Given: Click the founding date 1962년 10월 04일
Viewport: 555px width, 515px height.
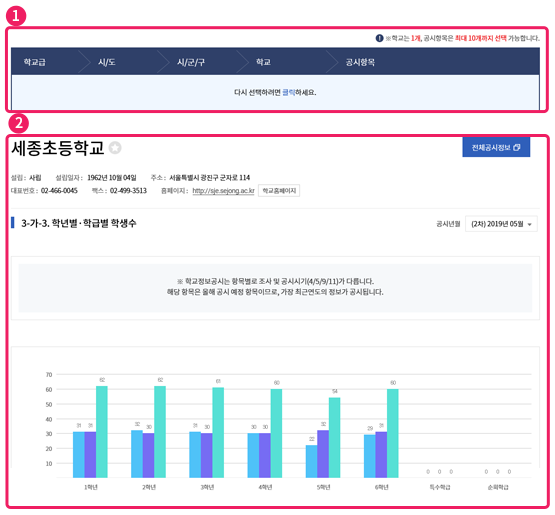Looking at the screenshot, I should click(111, 177).
